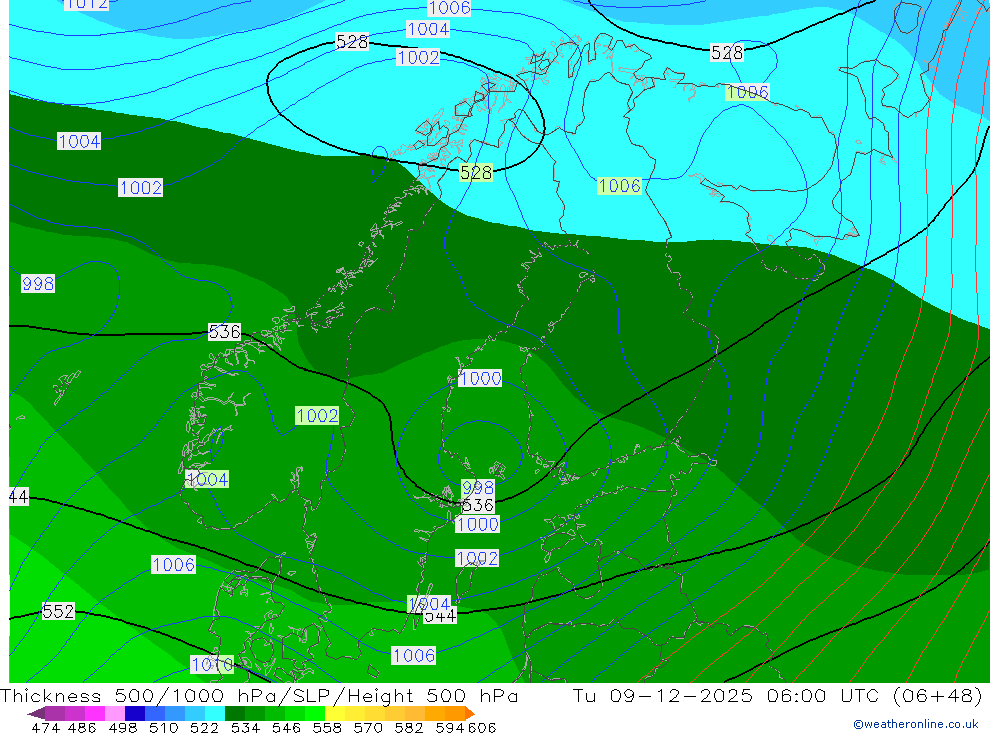
Task: Select the light pink legend swatch
Action: 115,713
